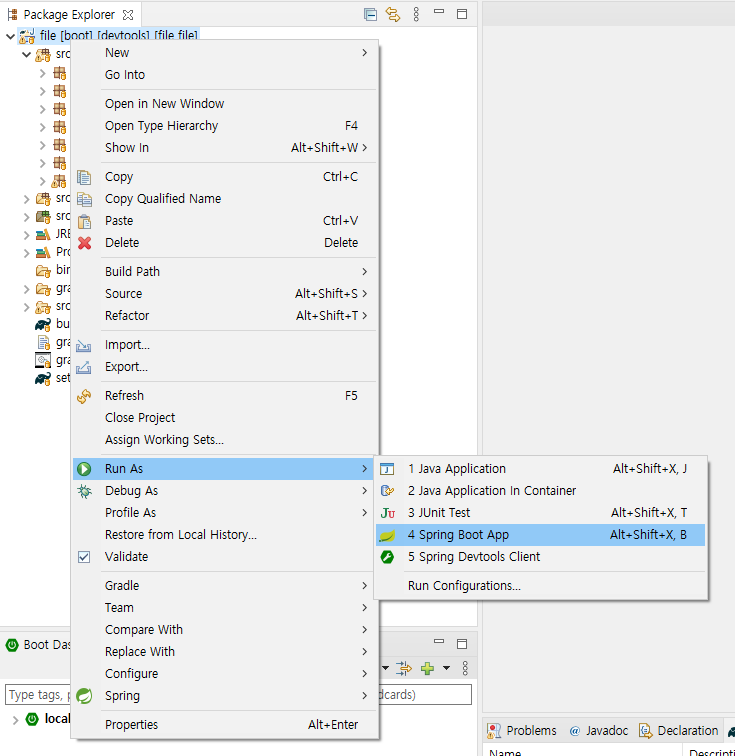Expand the gradle folder node

coord(27,289)
